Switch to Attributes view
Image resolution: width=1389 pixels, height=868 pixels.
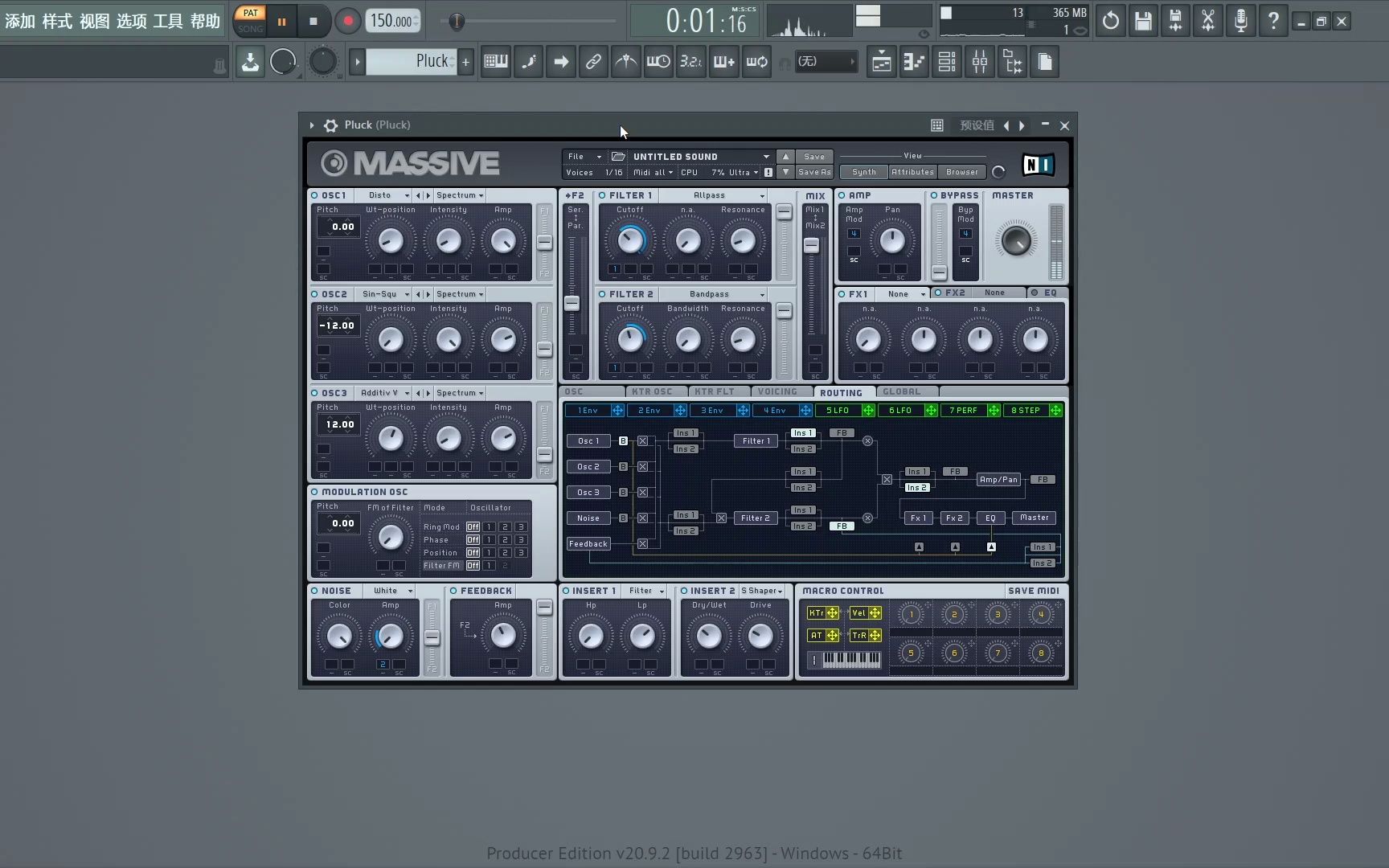click(912, 172)
